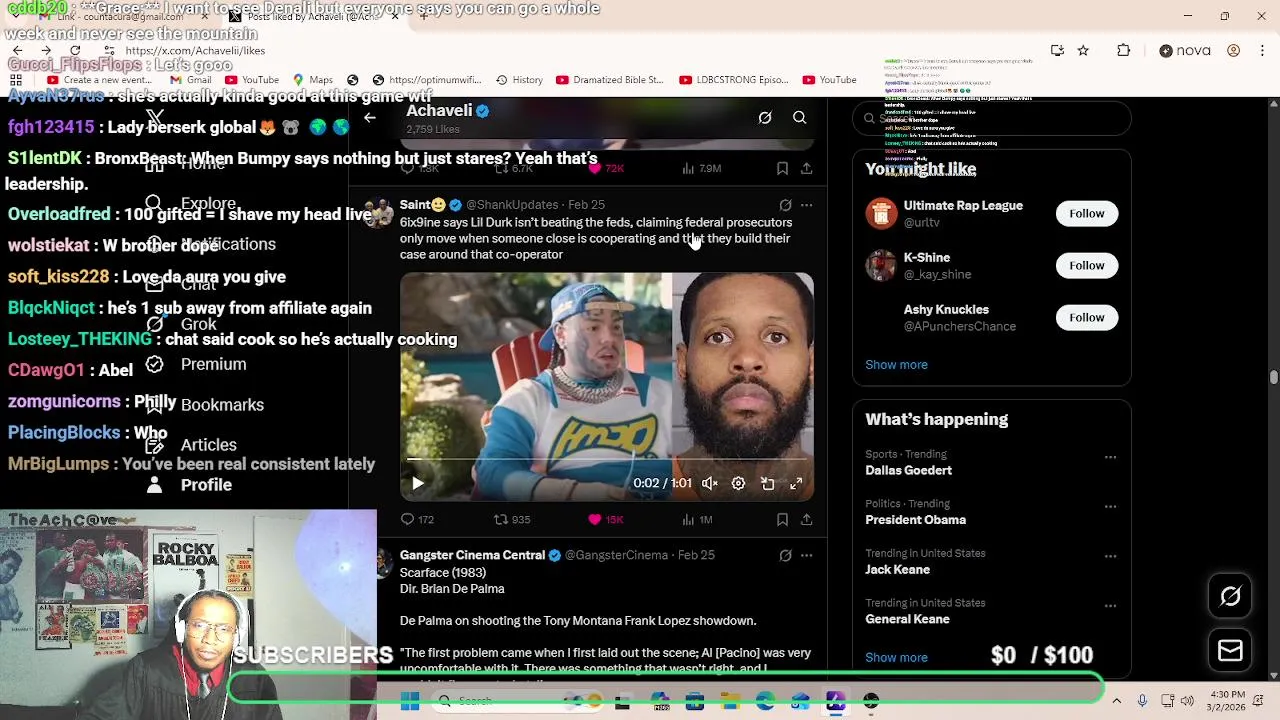
Task: Bookmark this page with star icon
Action: (x=1083, y=51)
